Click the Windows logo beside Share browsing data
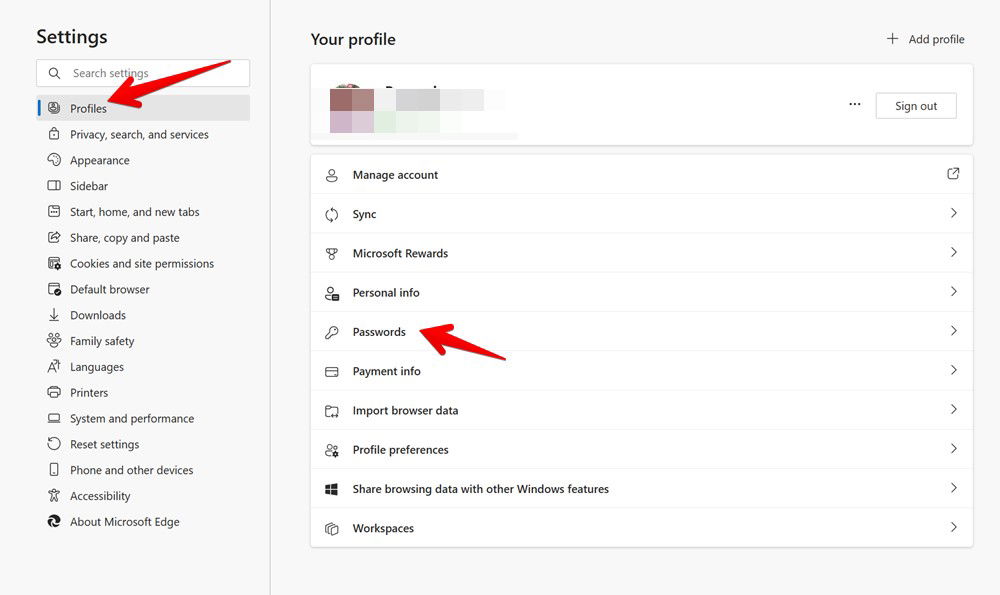Viewport: 1000px width, 595px height. (x=331, y=489)
